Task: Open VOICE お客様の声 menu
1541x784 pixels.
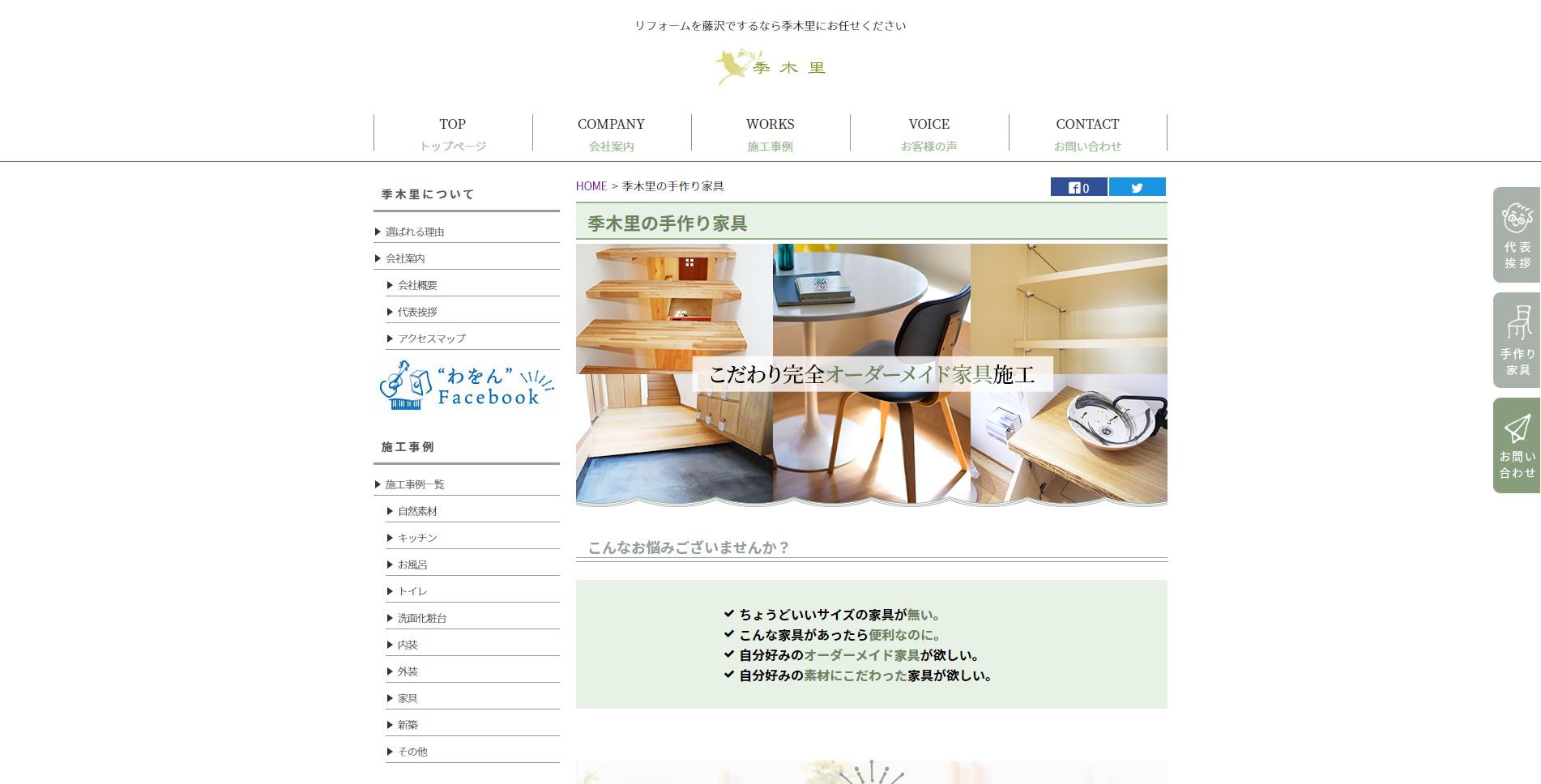Action: (x=929, y=133)
